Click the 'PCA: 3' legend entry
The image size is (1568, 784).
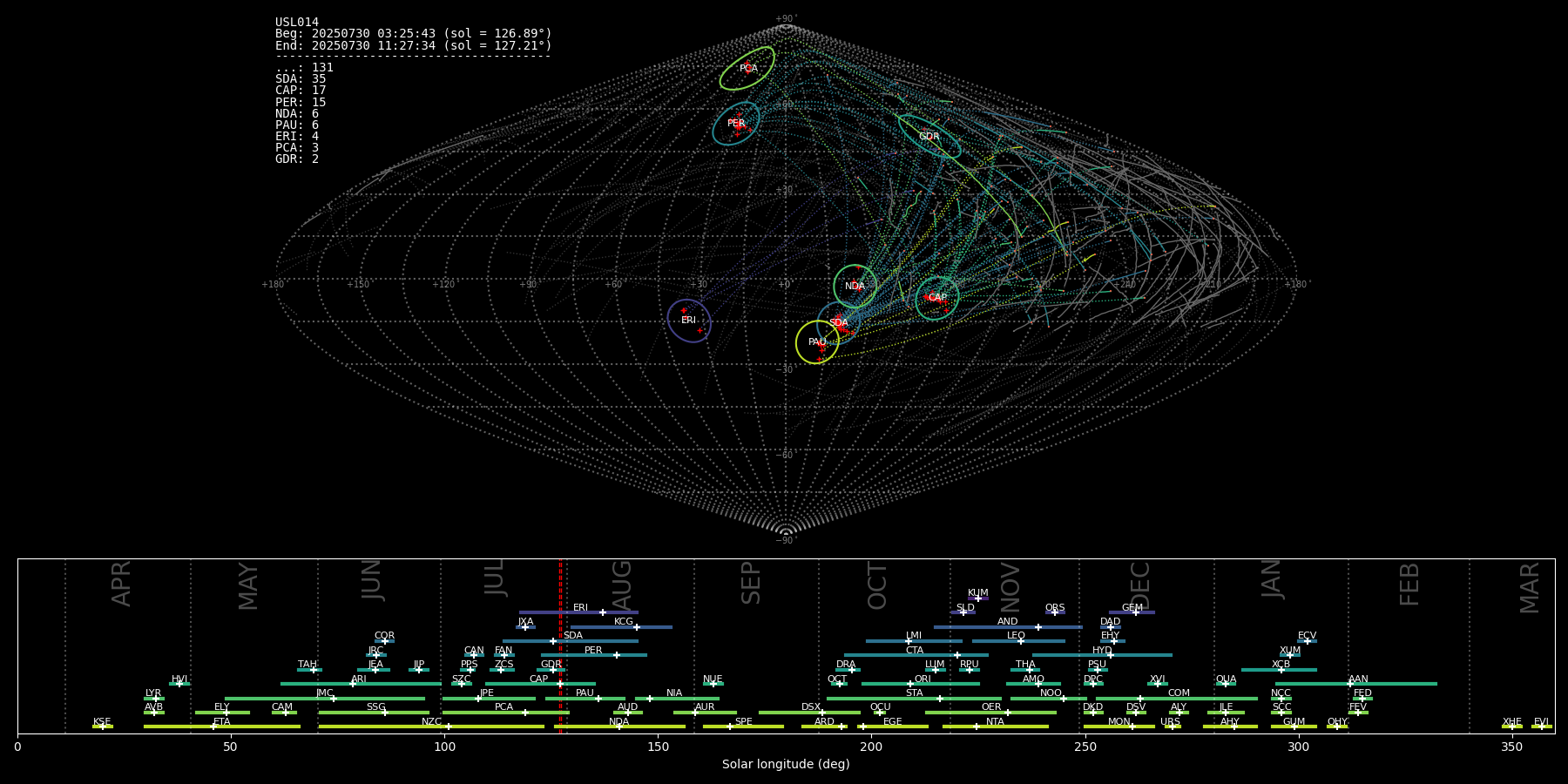pos(297,148)
